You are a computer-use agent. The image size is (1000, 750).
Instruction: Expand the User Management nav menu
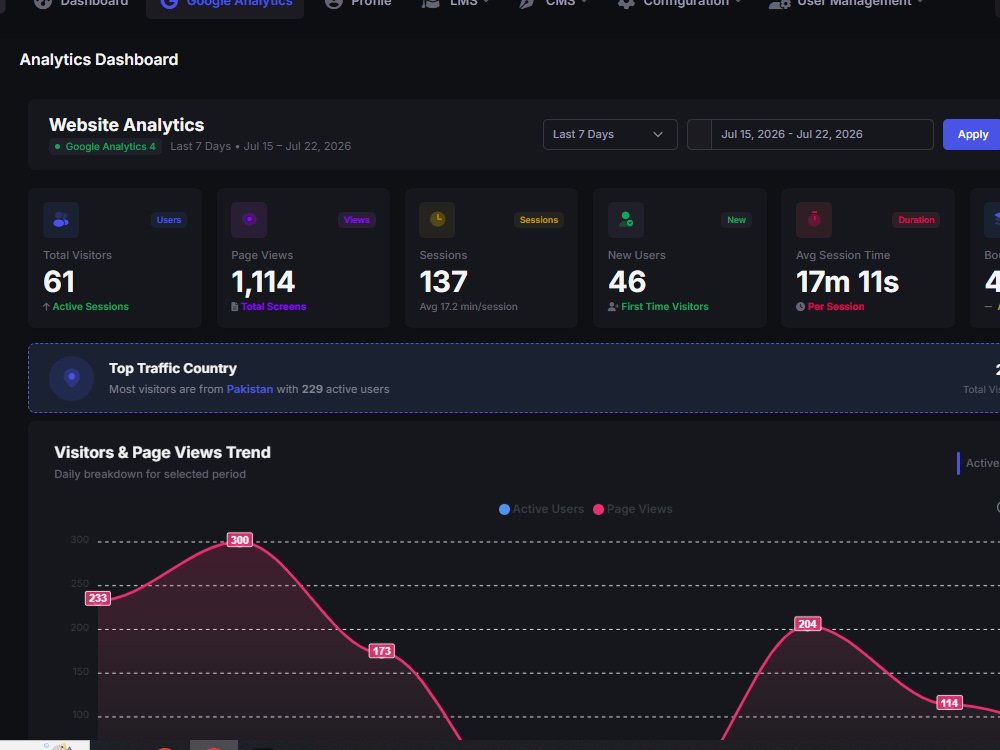pyautogui.click(x=846, y=3)
